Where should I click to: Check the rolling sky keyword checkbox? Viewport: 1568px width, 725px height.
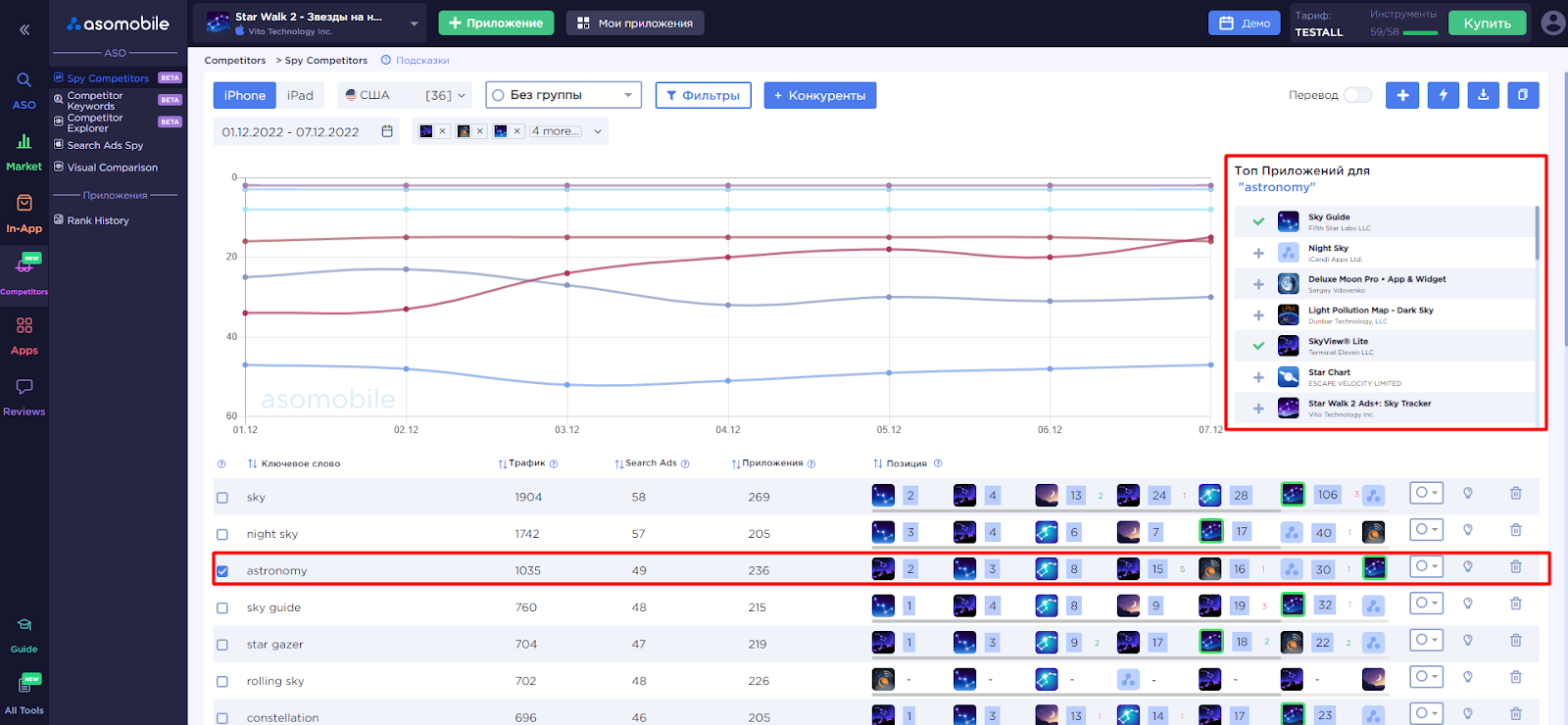[222, 682]
